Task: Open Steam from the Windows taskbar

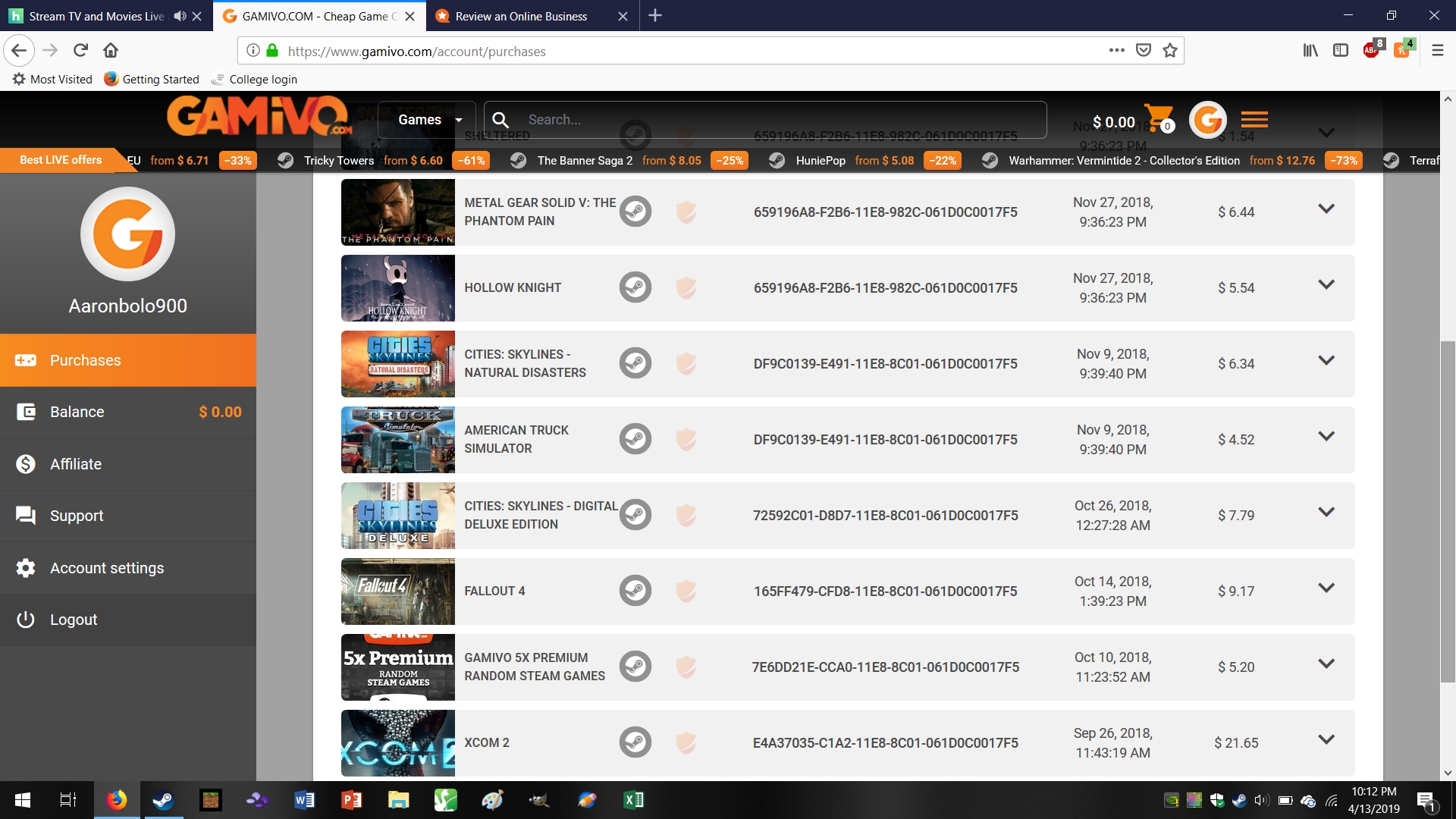Action: 162,800
